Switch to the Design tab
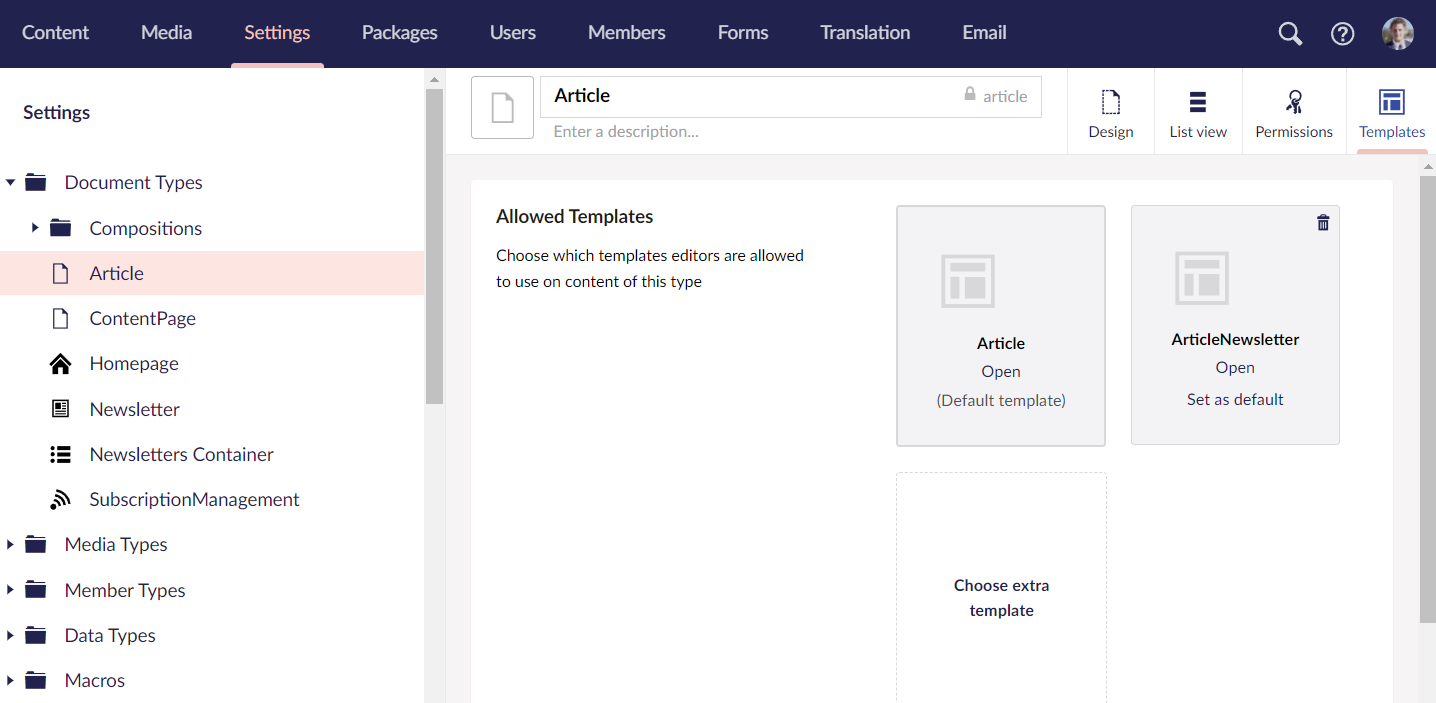The height and width of the screenshot is (703, 1436). pyautogui.click(x=1111, y=112)
